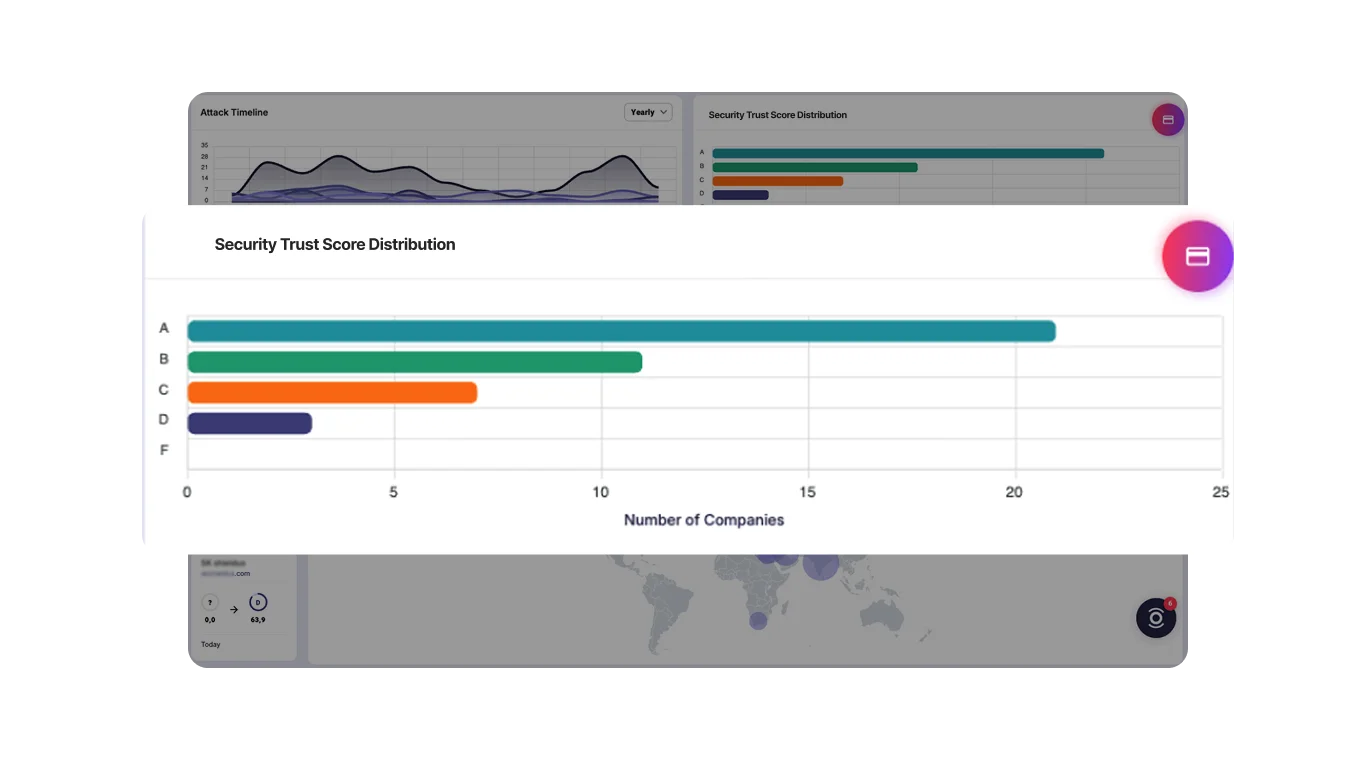Click the '25' x-axis tick label
Screen dimensions: 1350x760
tap(1220, 492)
